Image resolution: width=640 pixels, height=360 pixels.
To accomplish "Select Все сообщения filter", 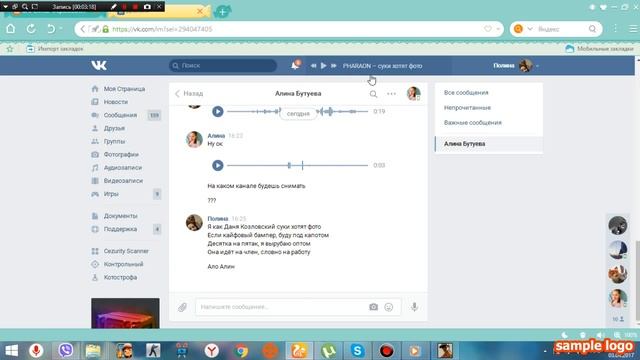I will [466, 93].
